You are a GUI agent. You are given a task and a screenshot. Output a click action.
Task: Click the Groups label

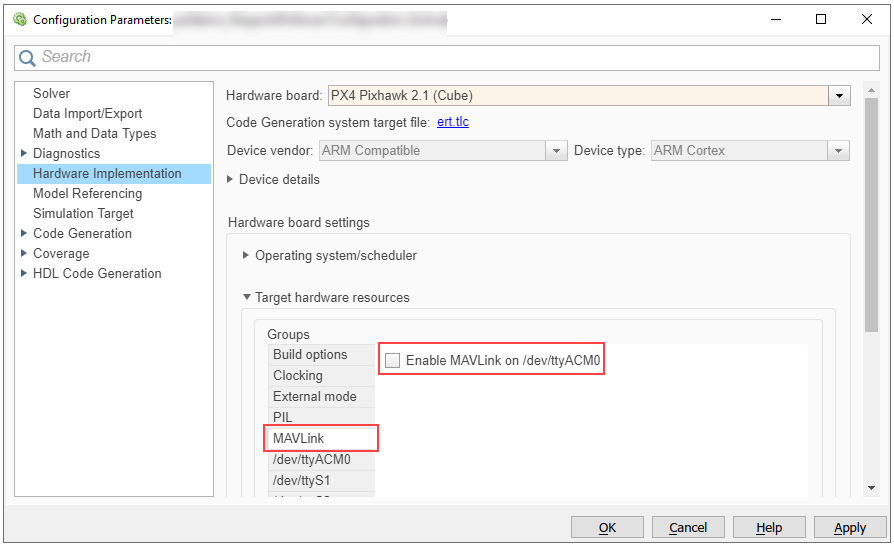(288, 335)
